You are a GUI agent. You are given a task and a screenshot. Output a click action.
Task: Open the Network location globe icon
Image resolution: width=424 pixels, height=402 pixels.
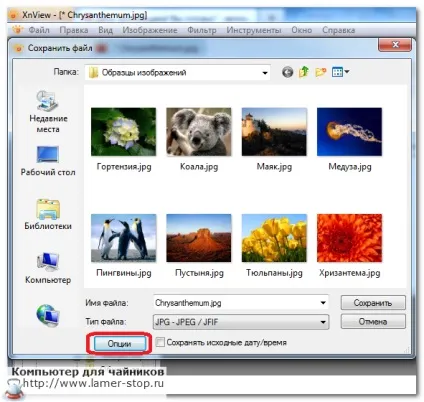pos(48,315)
